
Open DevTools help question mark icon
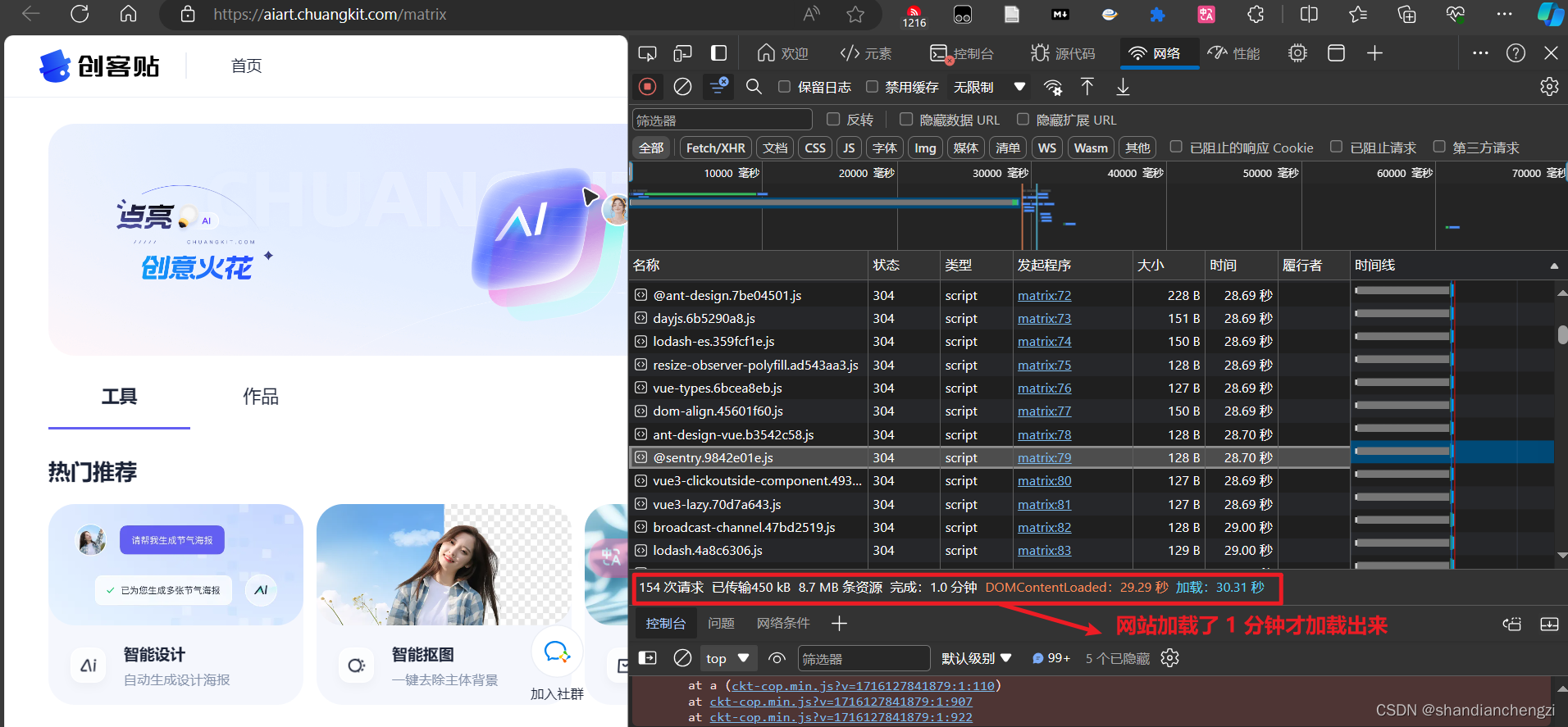coord(1516,53)
